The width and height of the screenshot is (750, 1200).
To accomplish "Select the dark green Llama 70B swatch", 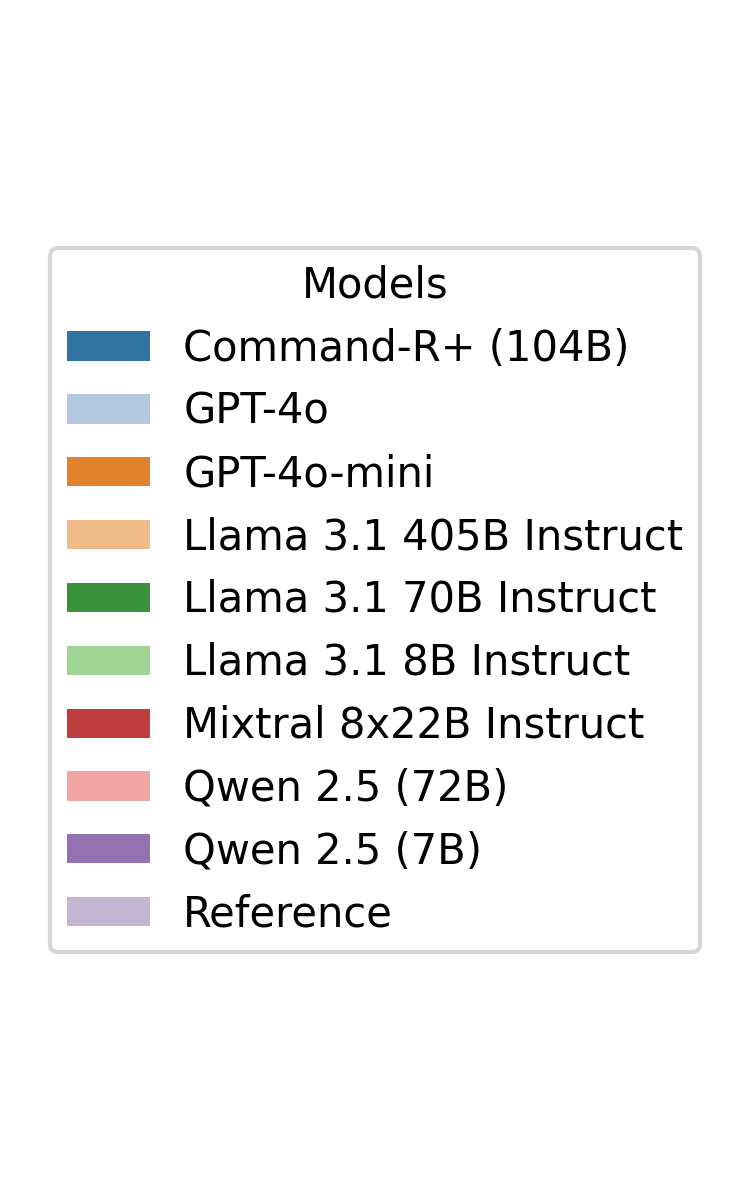I will 108,598.
